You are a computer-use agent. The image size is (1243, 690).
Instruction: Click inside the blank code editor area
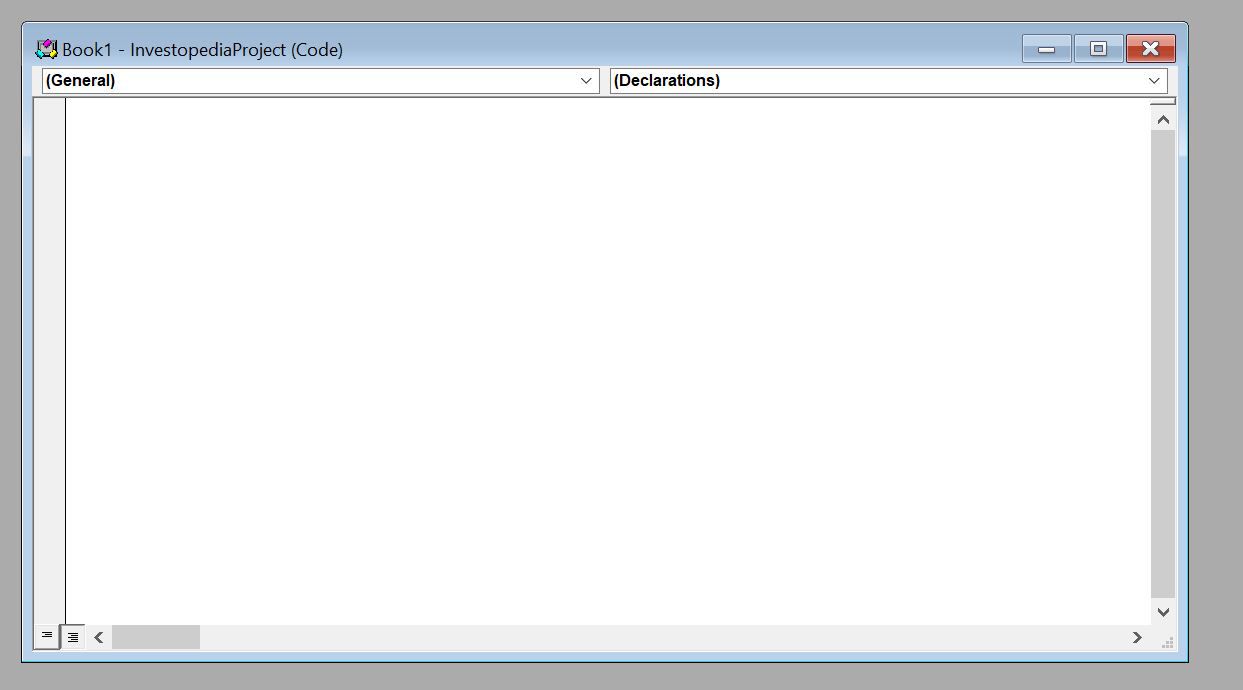tap(608, 361)
